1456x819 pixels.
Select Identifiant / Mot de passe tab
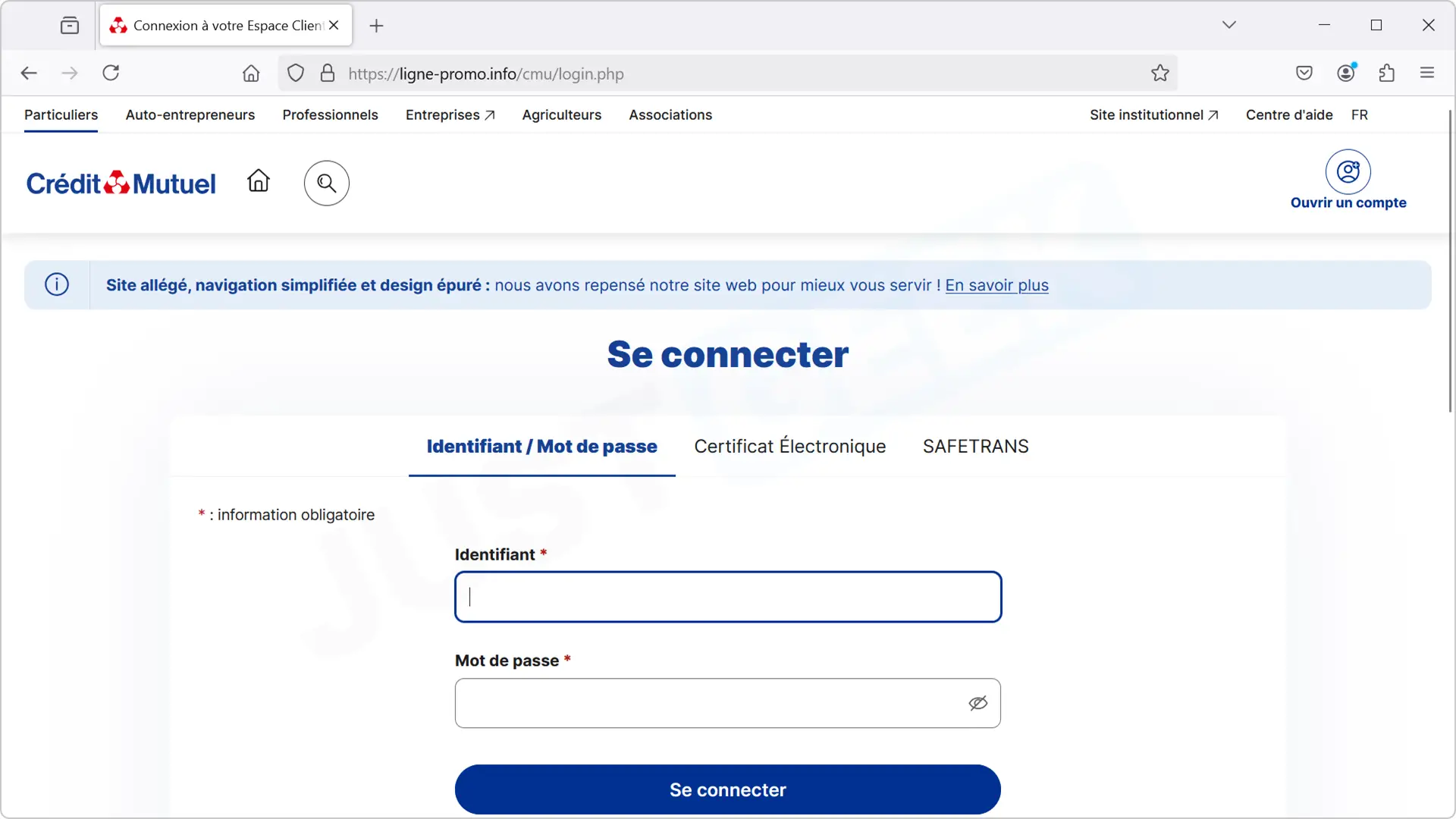tap(541, 447)
